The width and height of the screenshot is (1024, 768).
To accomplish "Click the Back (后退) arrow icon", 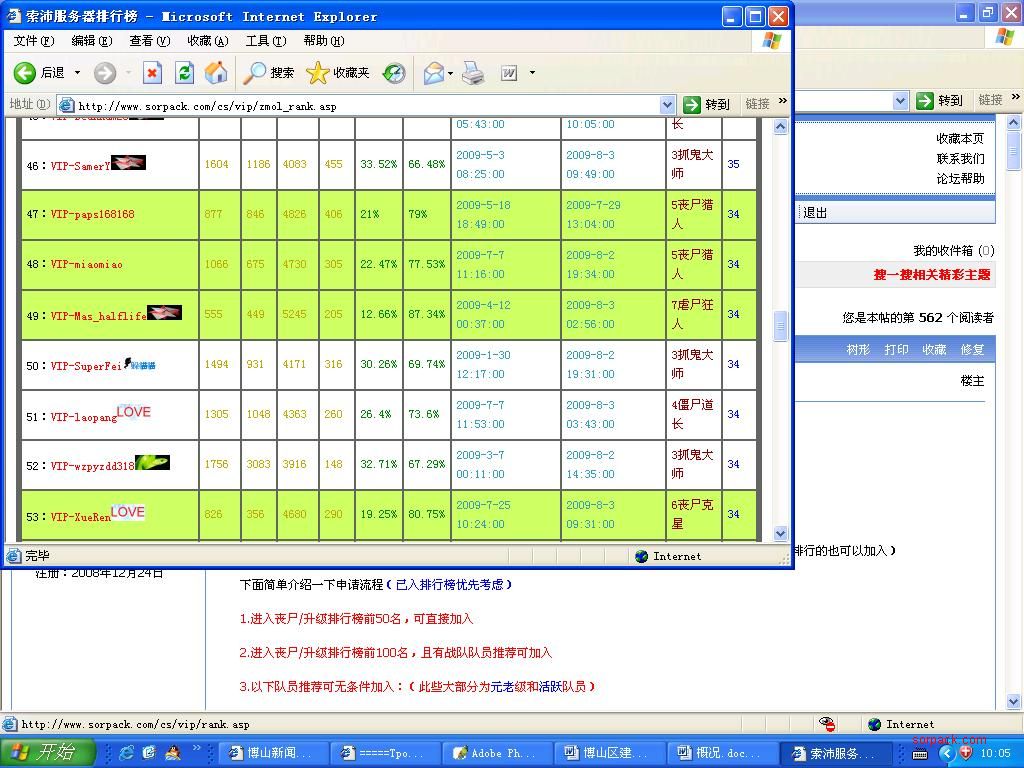I will tap(25, 73).
